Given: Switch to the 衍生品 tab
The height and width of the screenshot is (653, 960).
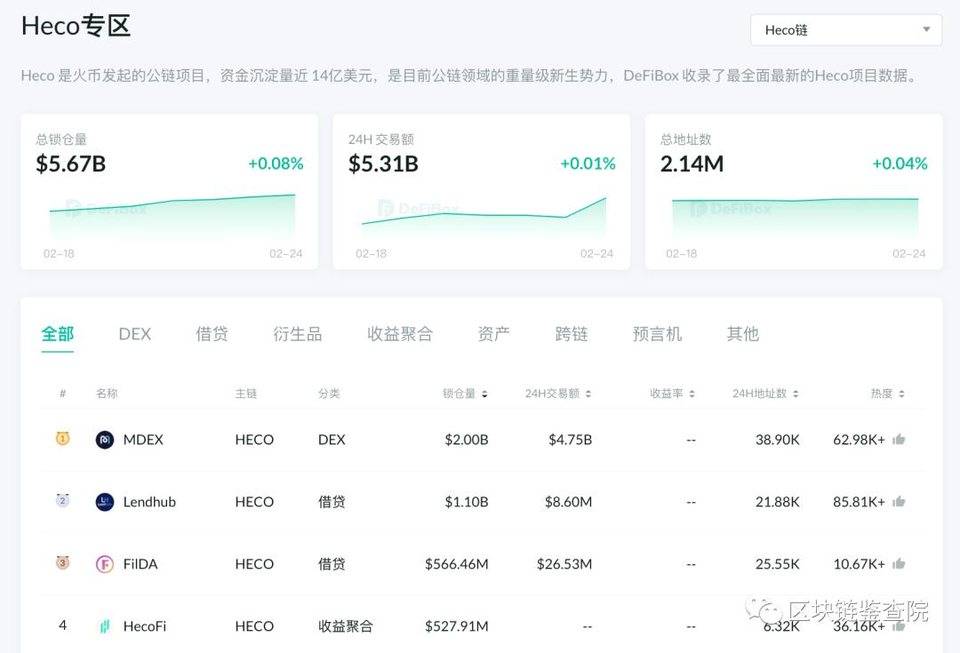Looking at the screenshot, I should [298, 334].
